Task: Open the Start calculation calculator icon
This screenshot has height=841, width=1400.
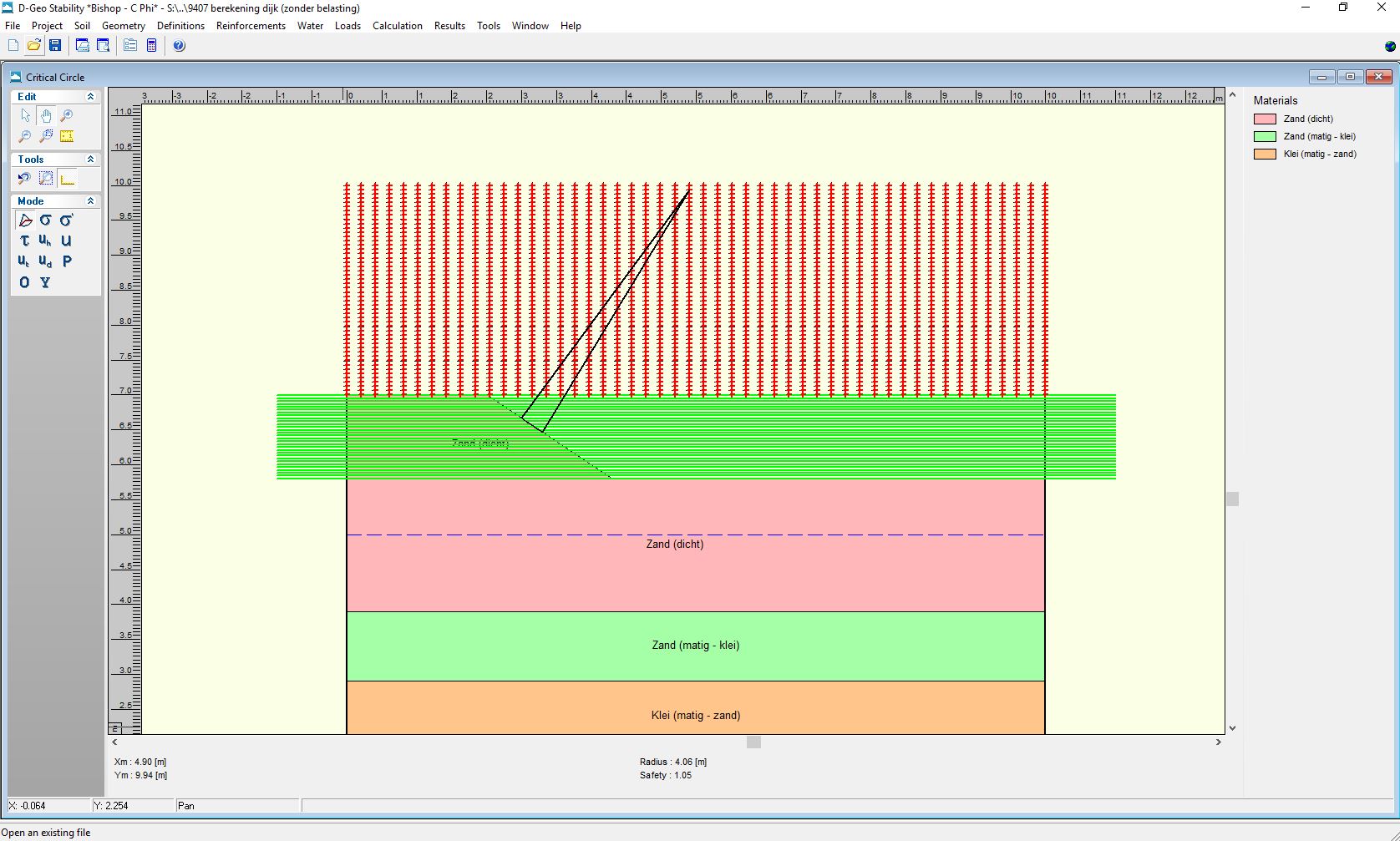Action: pos(151,46)
